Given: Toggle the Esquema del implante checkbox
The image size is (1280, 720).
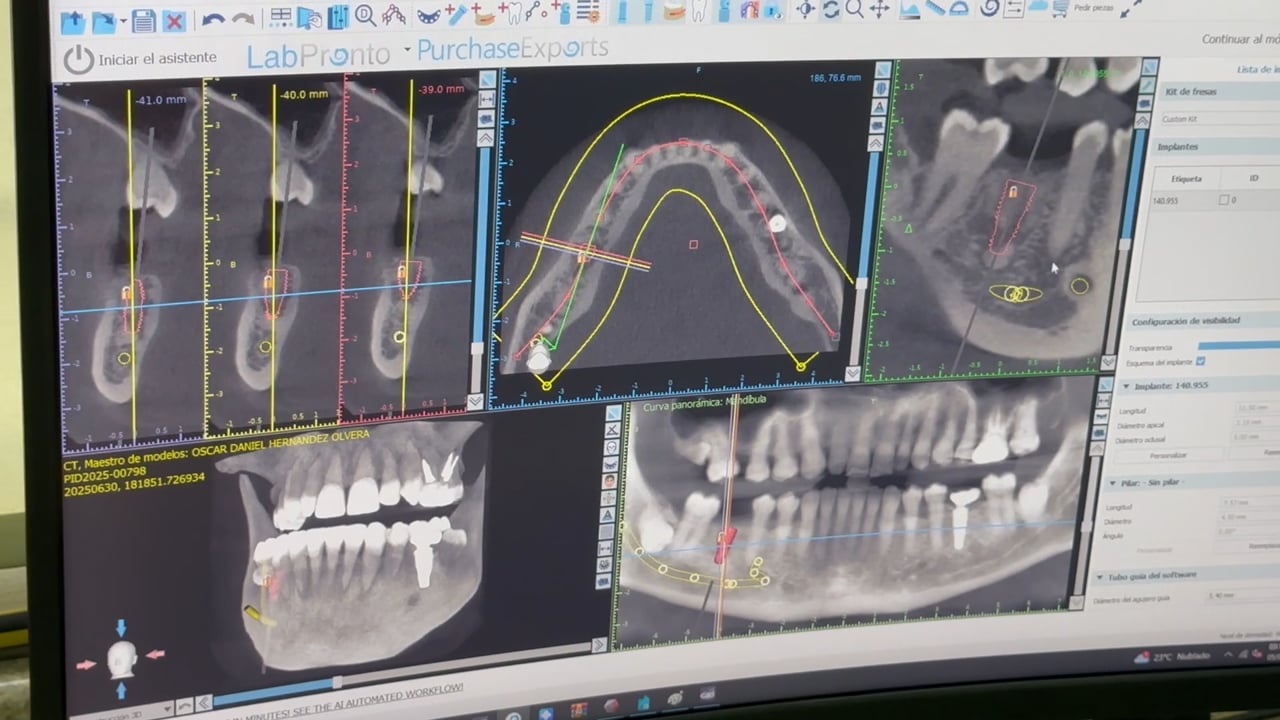Looking at the screenshot, I should click(1200, 361).
